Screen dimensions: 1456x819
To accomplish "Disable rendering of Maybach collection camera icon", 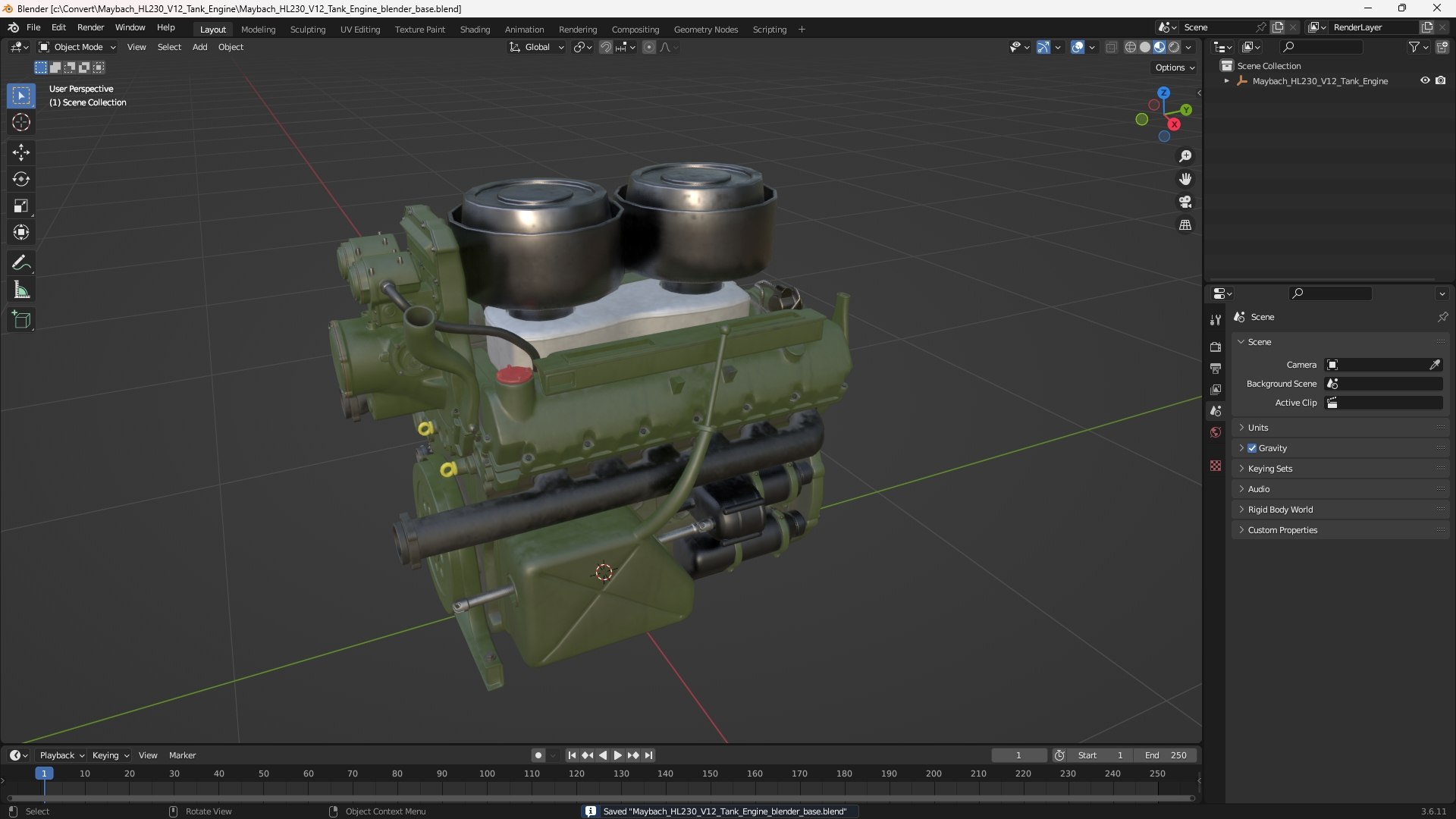I will [x=1441, y=80].
